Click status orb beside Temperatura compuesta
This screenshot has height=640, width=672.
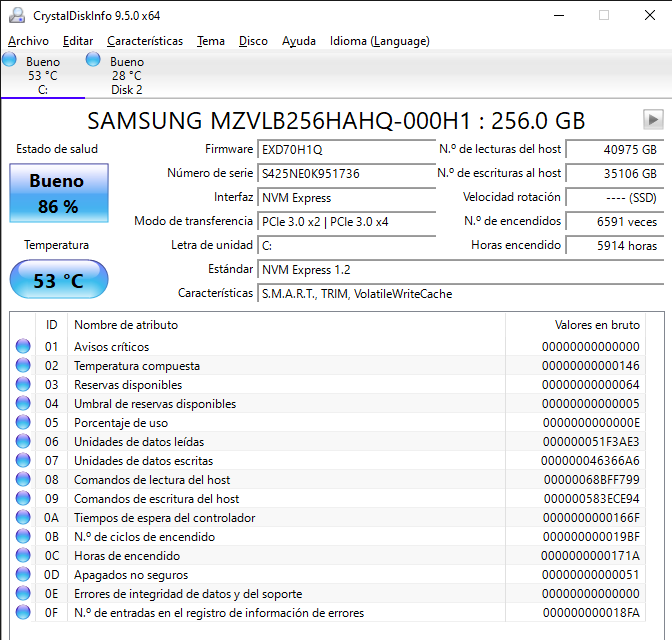23,366
